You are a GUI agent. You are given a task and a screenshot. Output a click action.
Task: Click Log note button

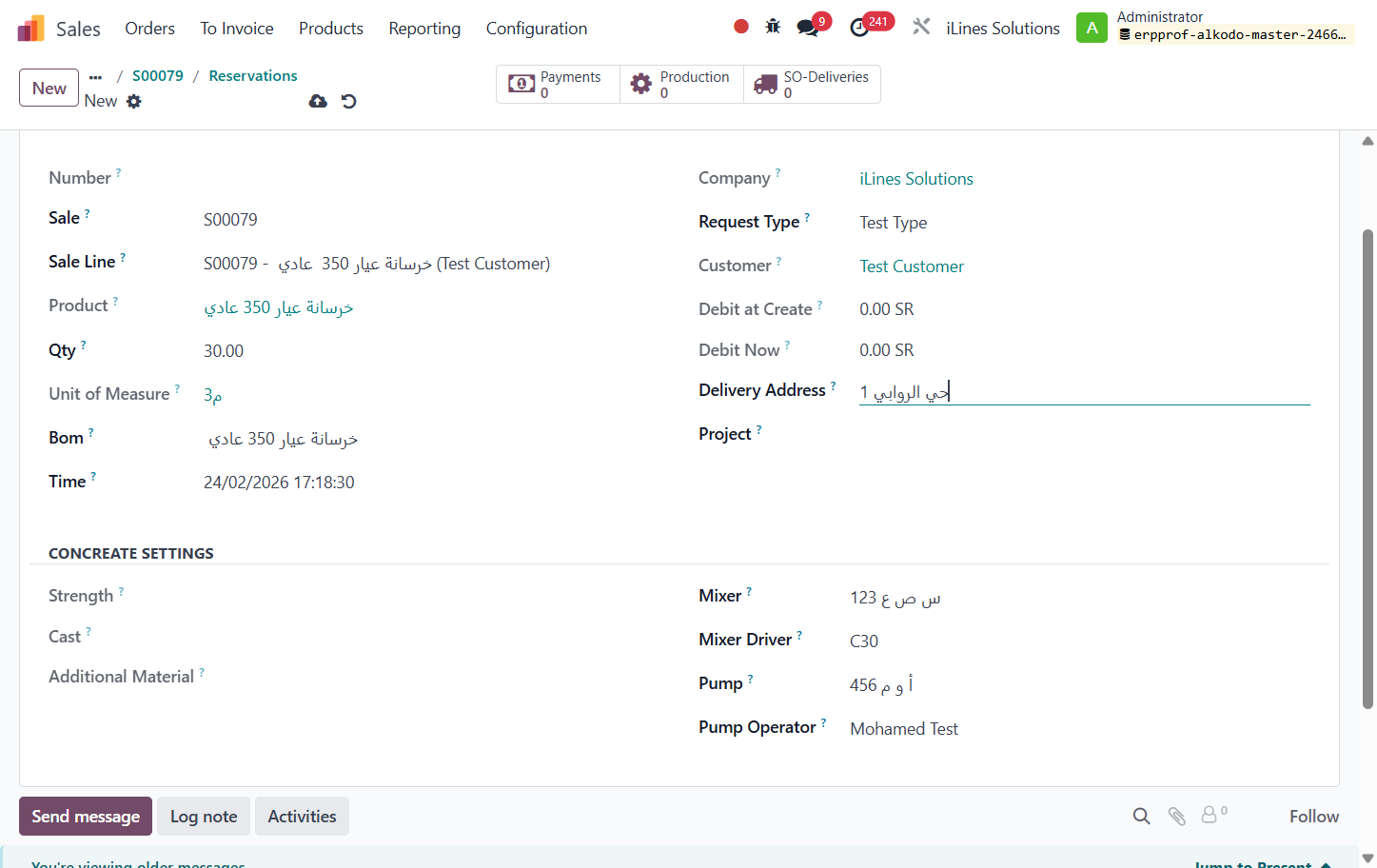coord(204,817)
